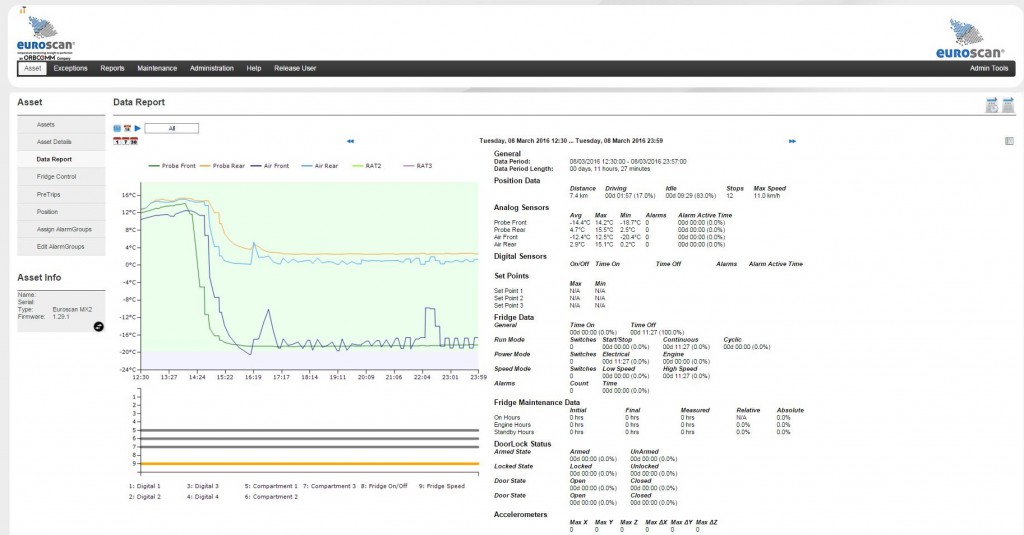This screenshot has width=1024, height=535.
Task: Toggle the Air Front legend entry
Action: [x=270, y=166]
